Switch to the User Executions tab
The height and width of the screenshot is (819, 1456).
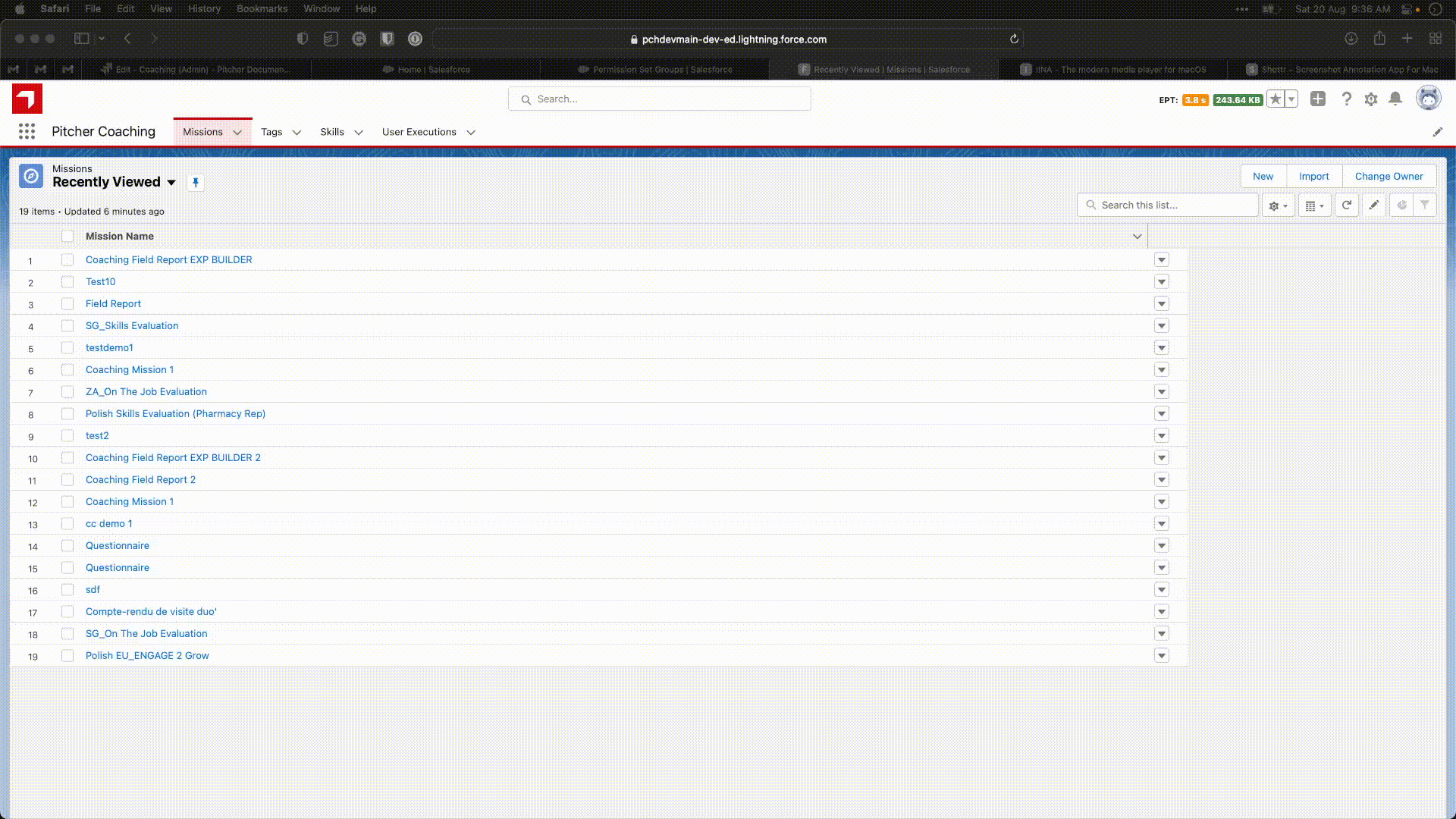419,132
